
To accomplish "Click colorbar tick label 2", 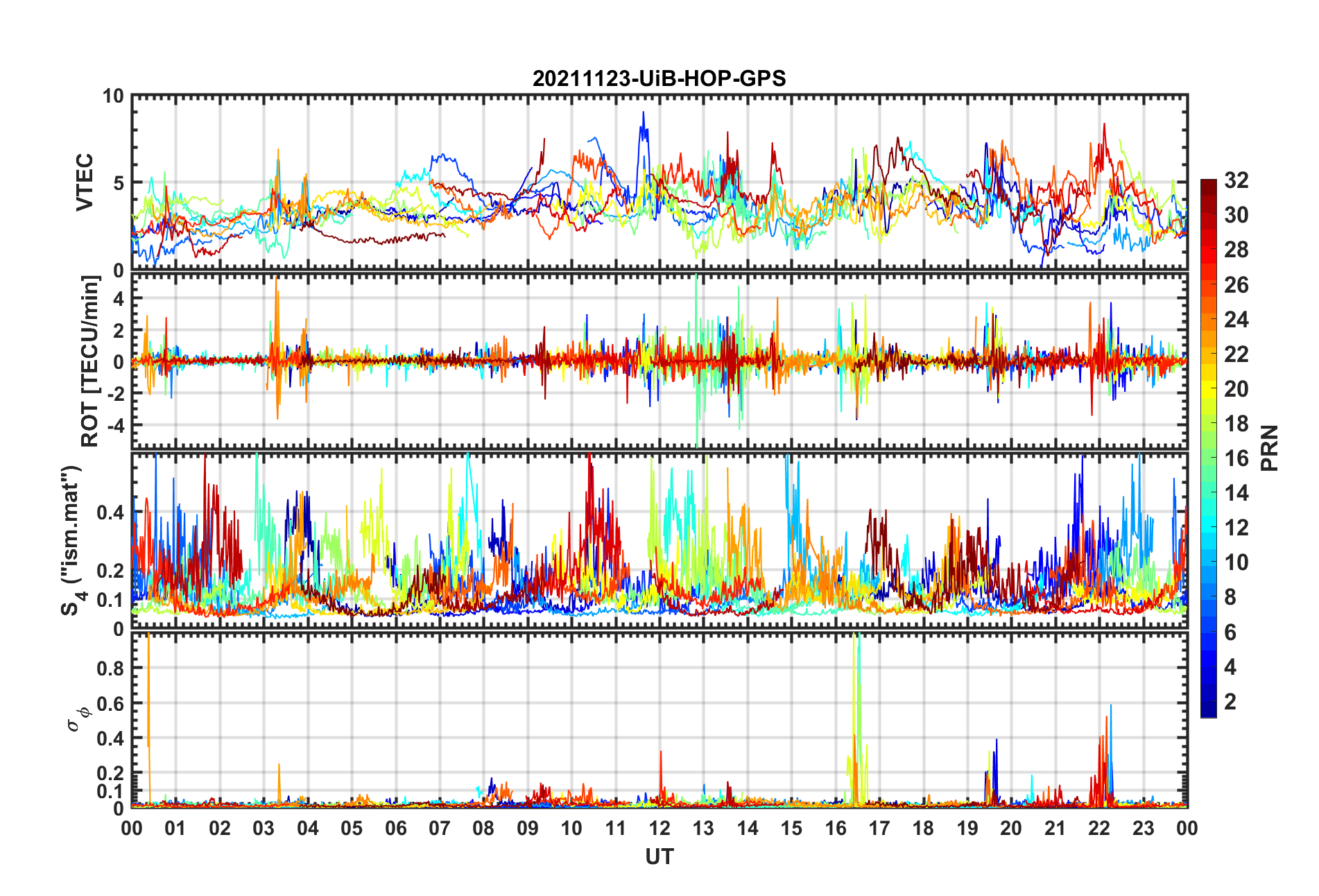I will 1230,702.
